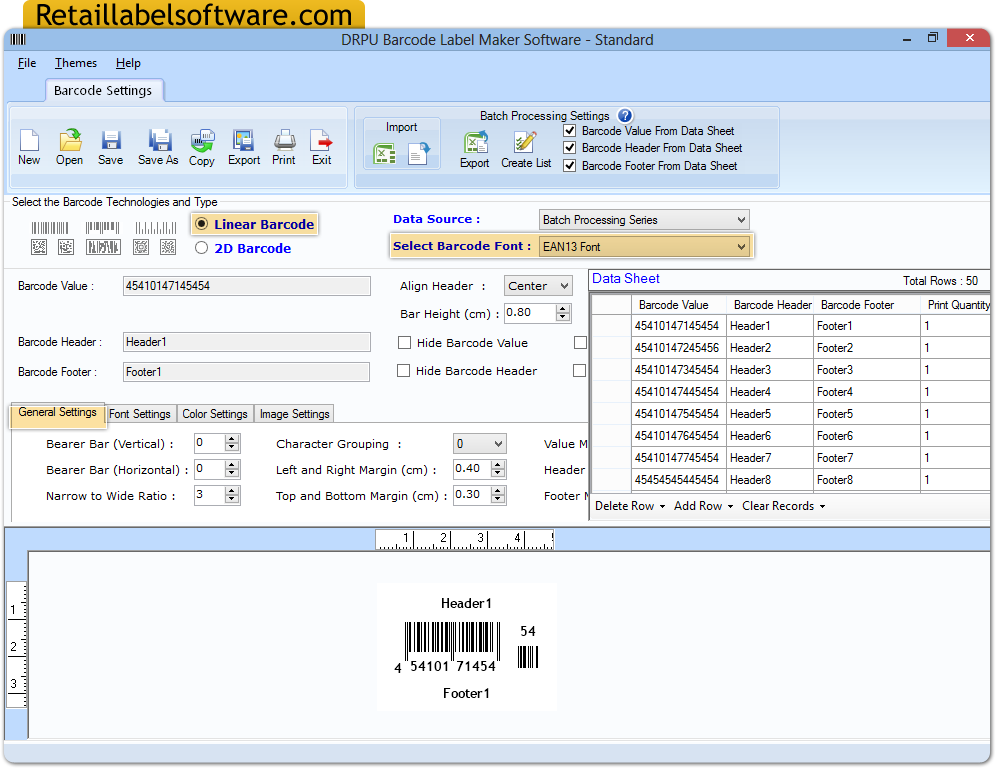Select Footer8 cell in data sheet
The width and height of the screenshot is (996, 768).
point(867,480)
